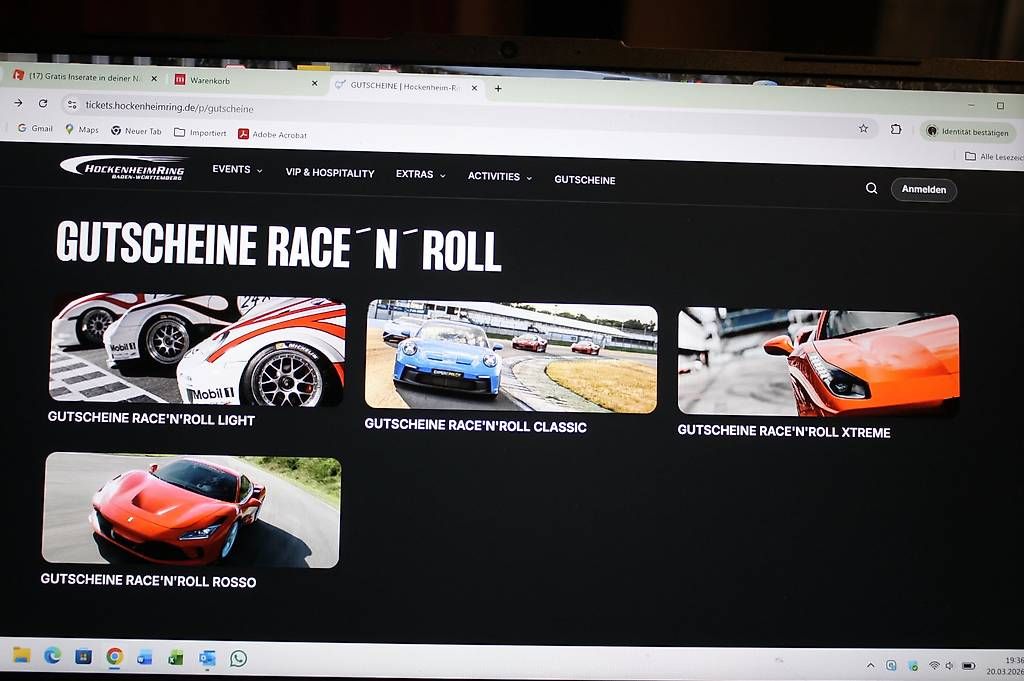Open WhatsApp from the taskbar
The width and height of the screenshot is (1024, 681).
pos(238,658)
